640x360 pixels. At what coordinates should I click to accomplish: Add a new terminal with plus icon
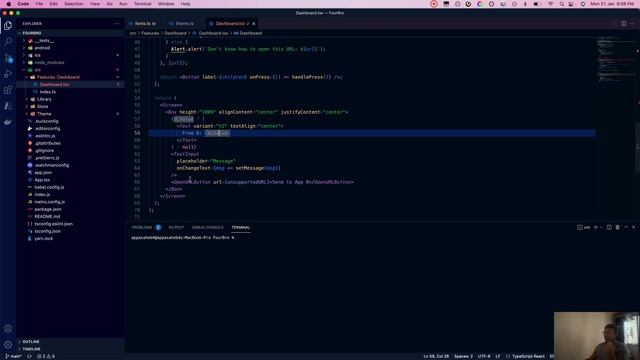596,227
